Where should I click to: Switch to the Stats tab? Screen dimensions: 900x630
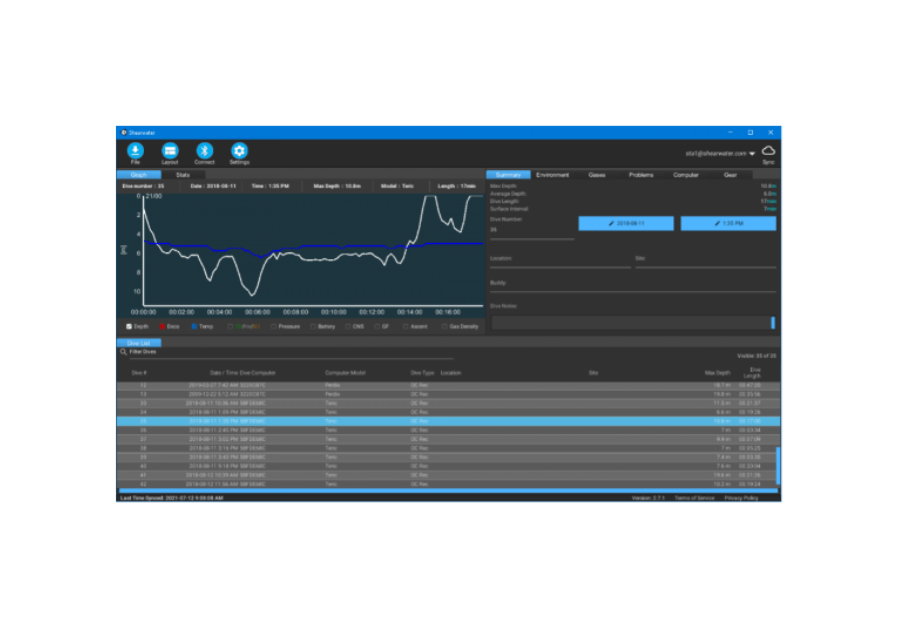(x=183, y=175)
